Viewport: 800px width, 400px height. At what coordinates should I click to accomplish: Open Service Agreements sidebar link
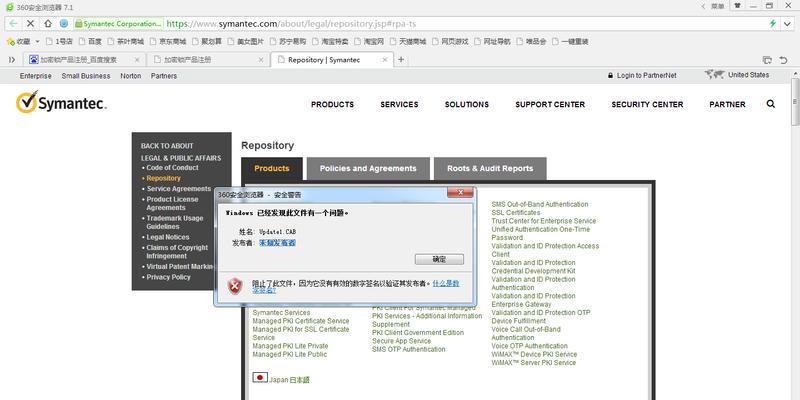tap(179, 188)
